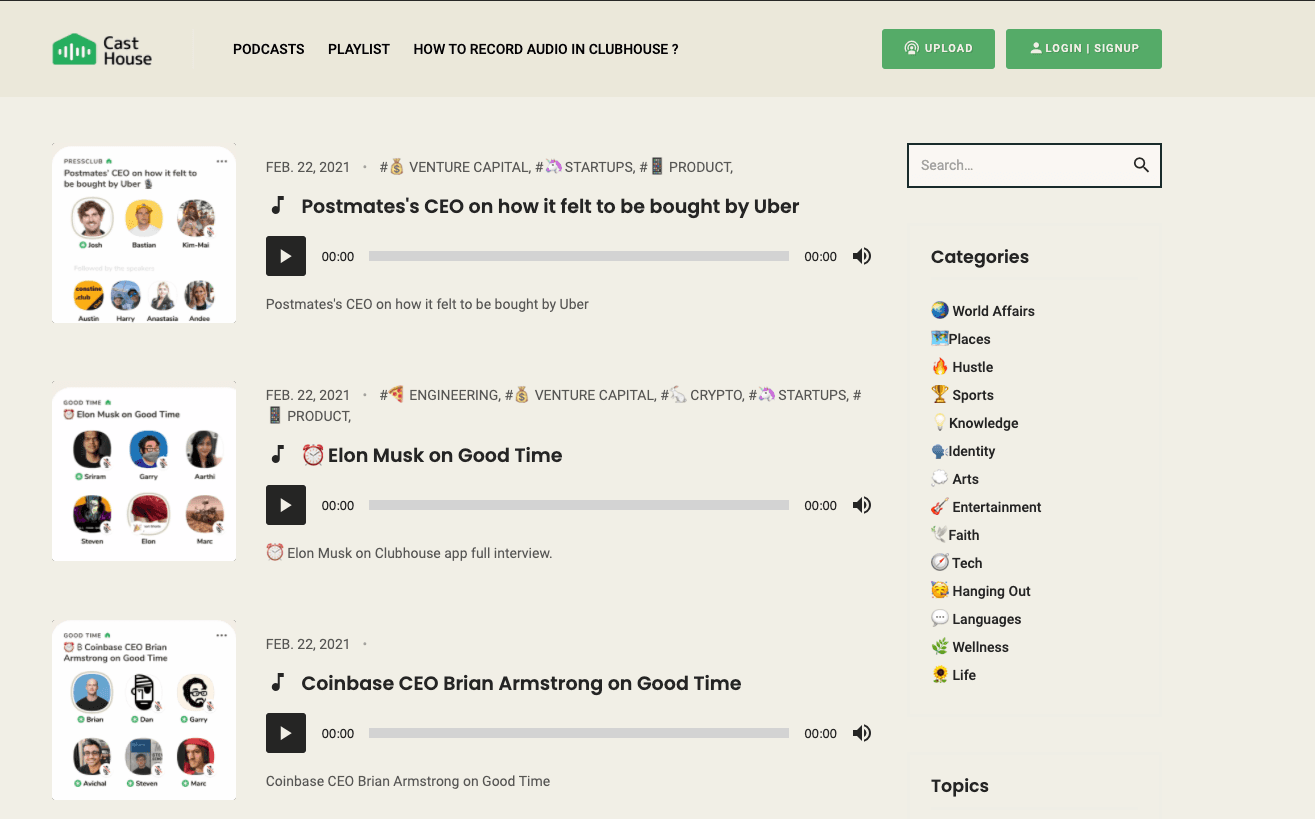Open the Postmates's CEO episode title link
Viewport: 1315px width, 819px height.
[550, 207]
